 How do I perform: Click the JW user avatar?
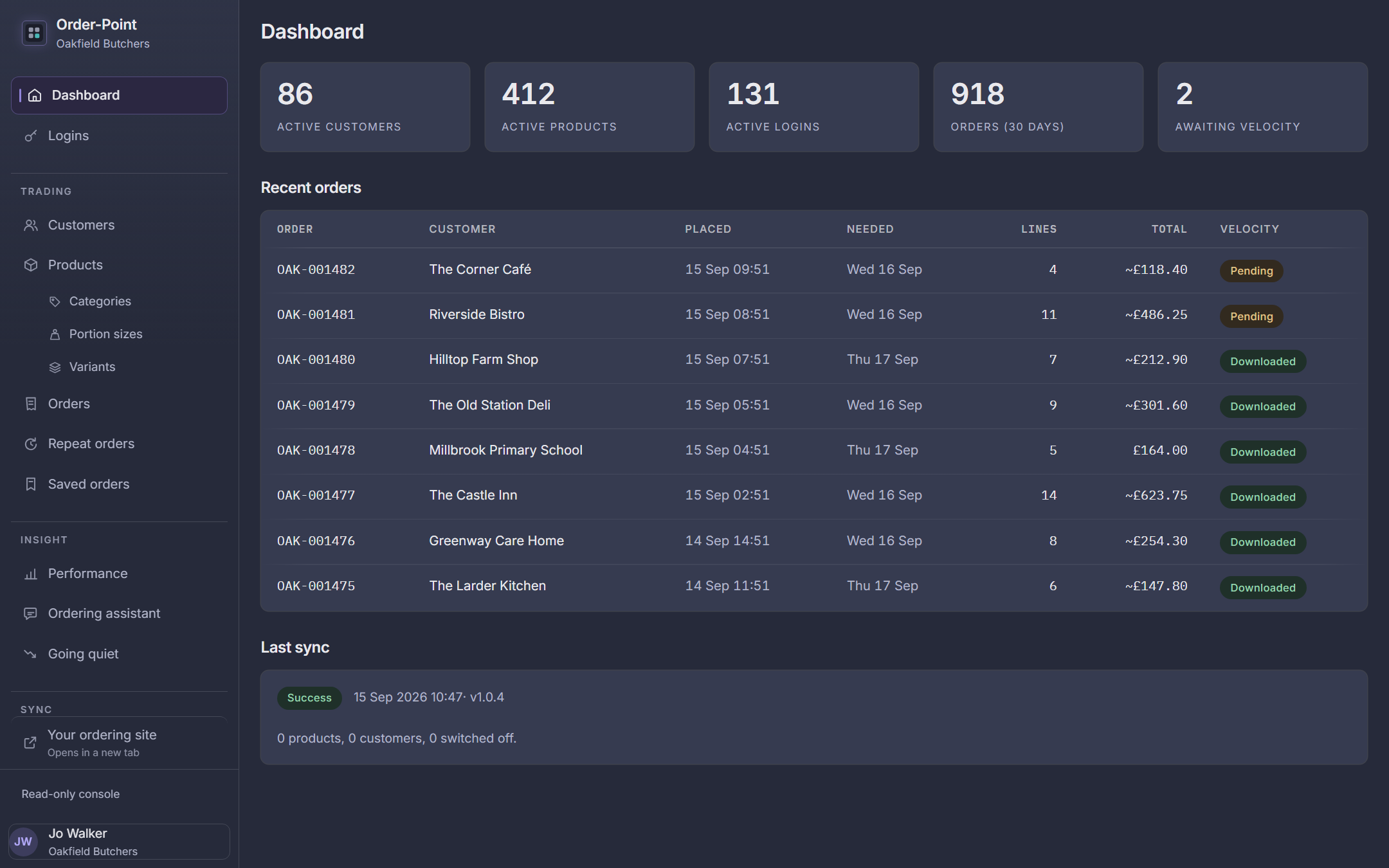click(24, 842)
